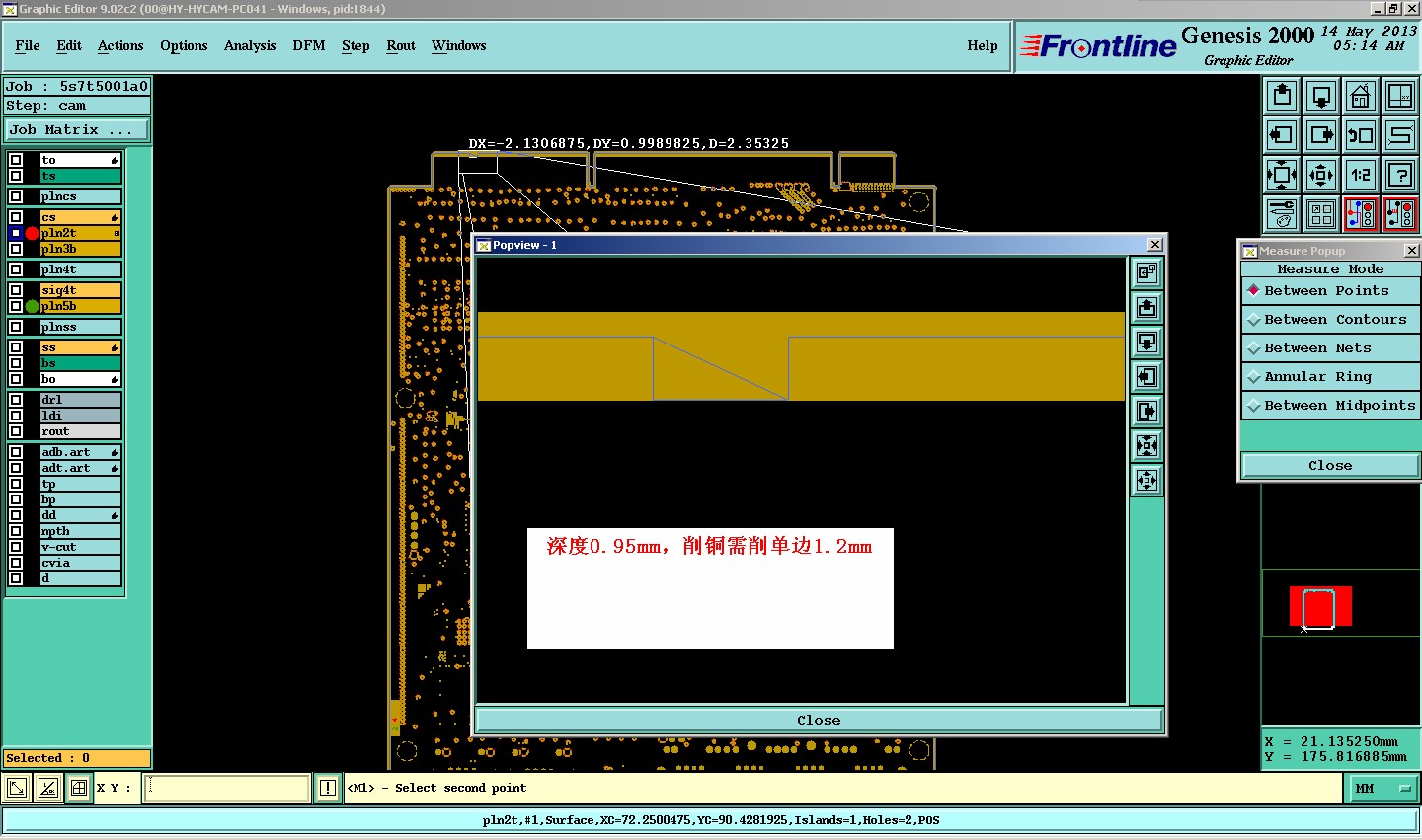This screenshot has width=1422, height=840.
Task: Pan up in the Popview window
Action: point(1146,308)
